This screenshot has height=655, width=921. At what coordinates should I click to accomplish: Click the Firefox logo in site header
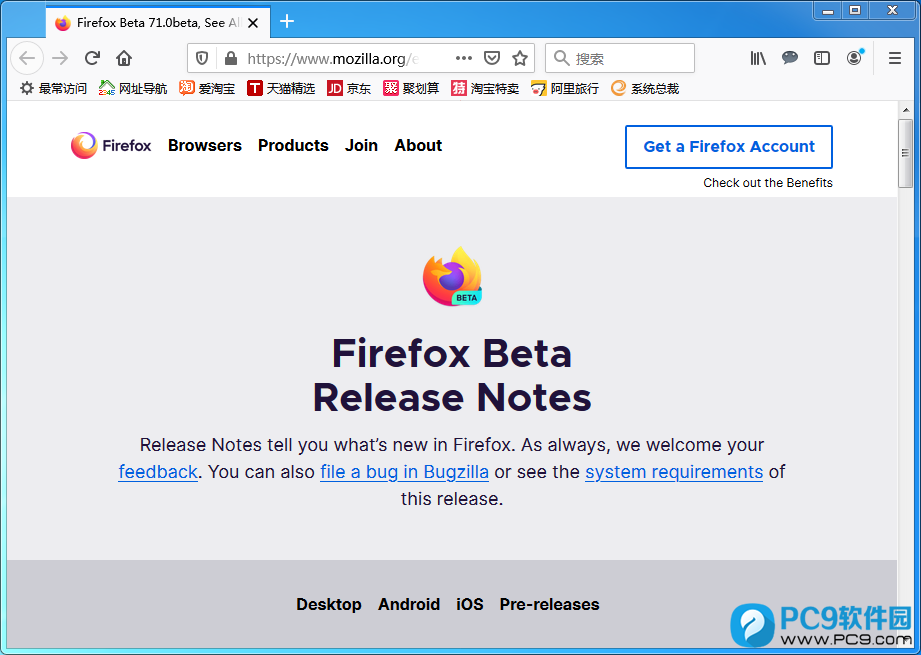click(x=111, y=145)
